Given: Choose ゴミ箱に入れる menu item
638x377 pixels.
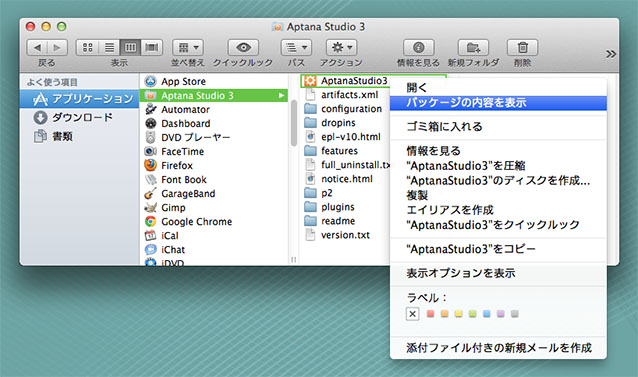Looking at the screenshot, I should (x=498, y=126).
